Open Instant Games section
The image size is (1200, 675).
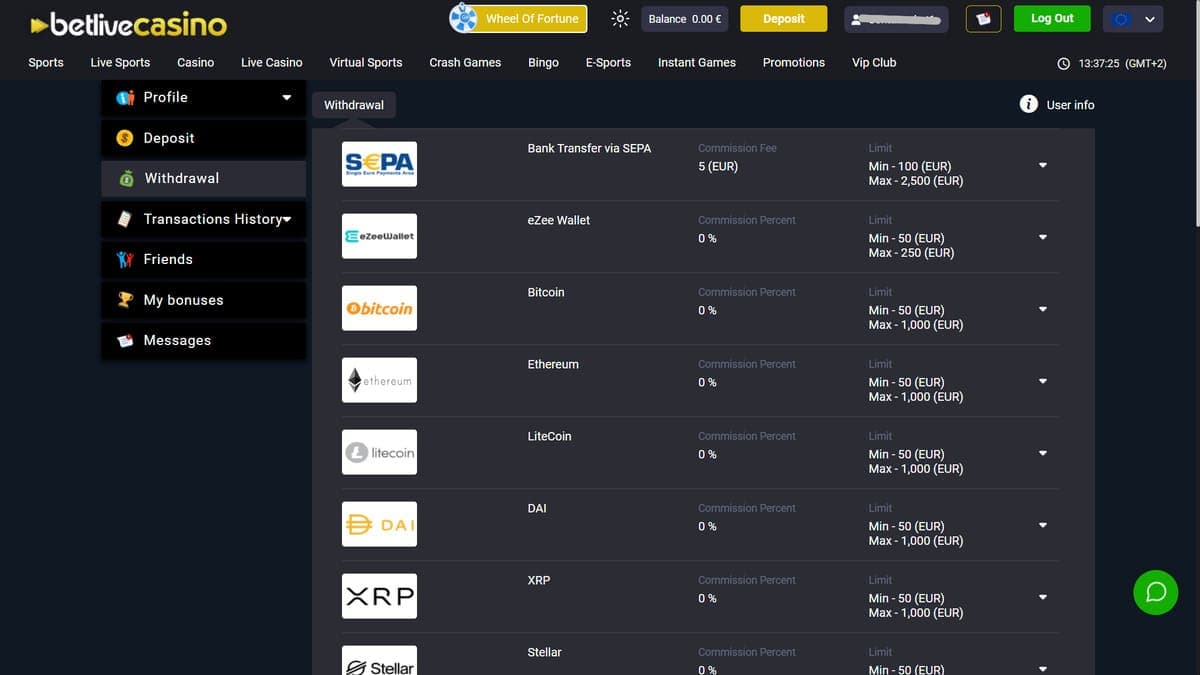point(697,62)
